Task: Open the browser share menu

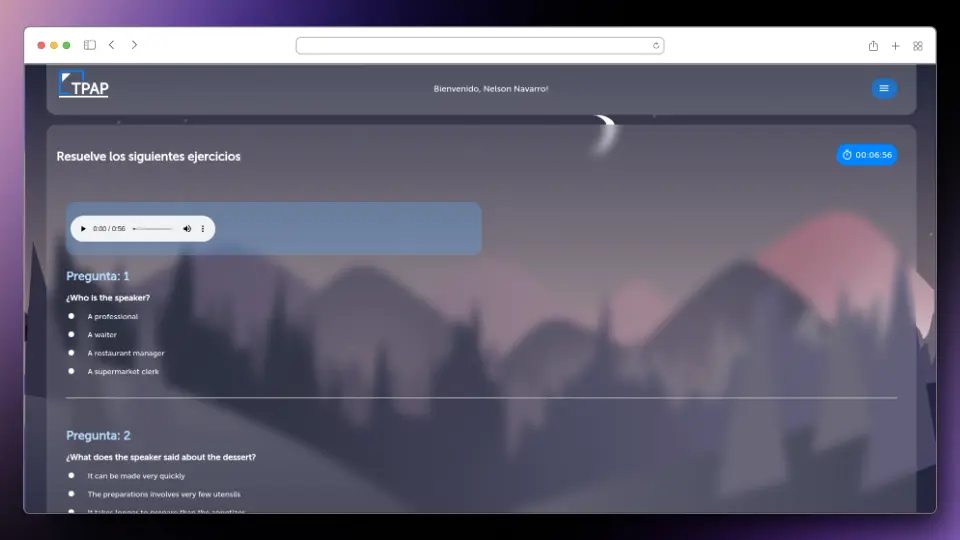Action: 873,45
